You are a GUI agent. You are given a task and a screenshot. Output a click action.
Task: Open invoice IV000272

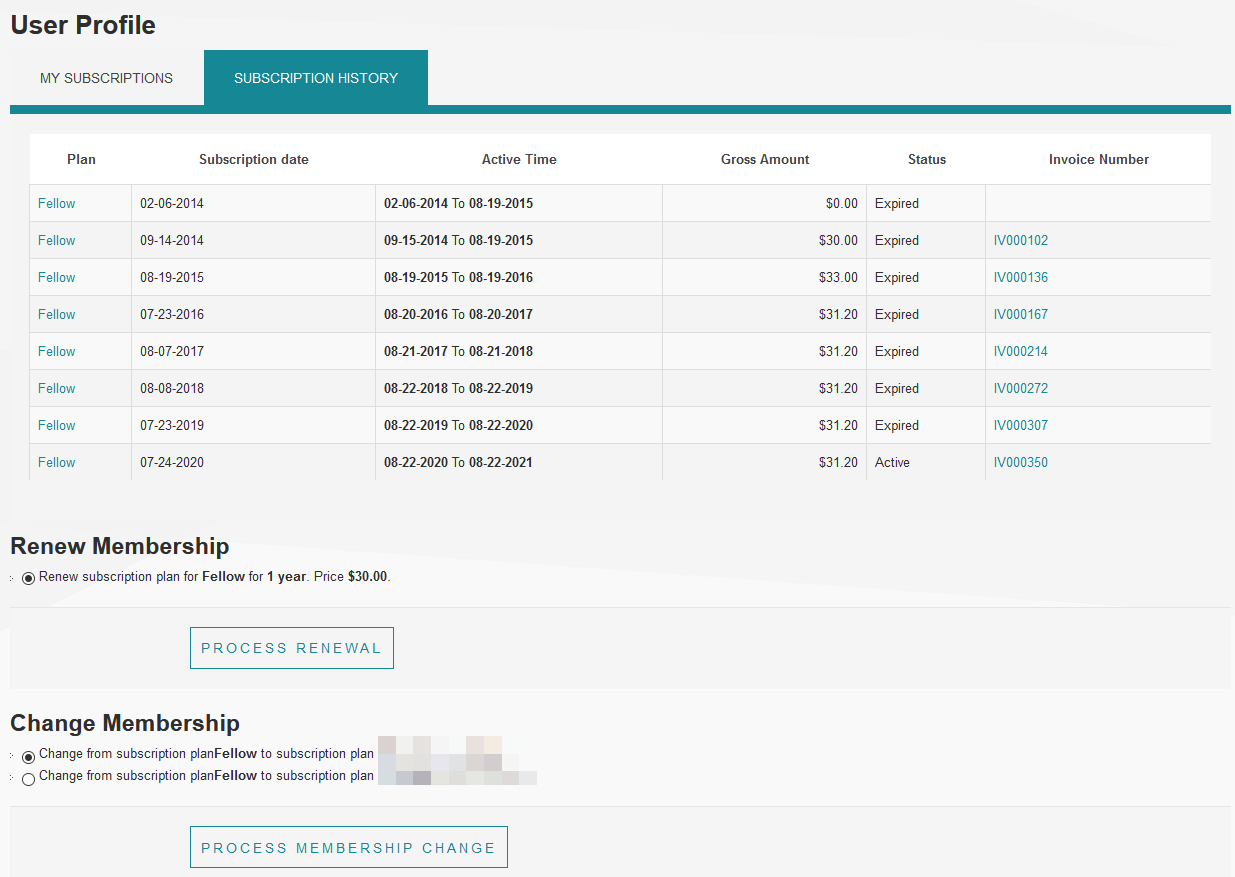1021,388
